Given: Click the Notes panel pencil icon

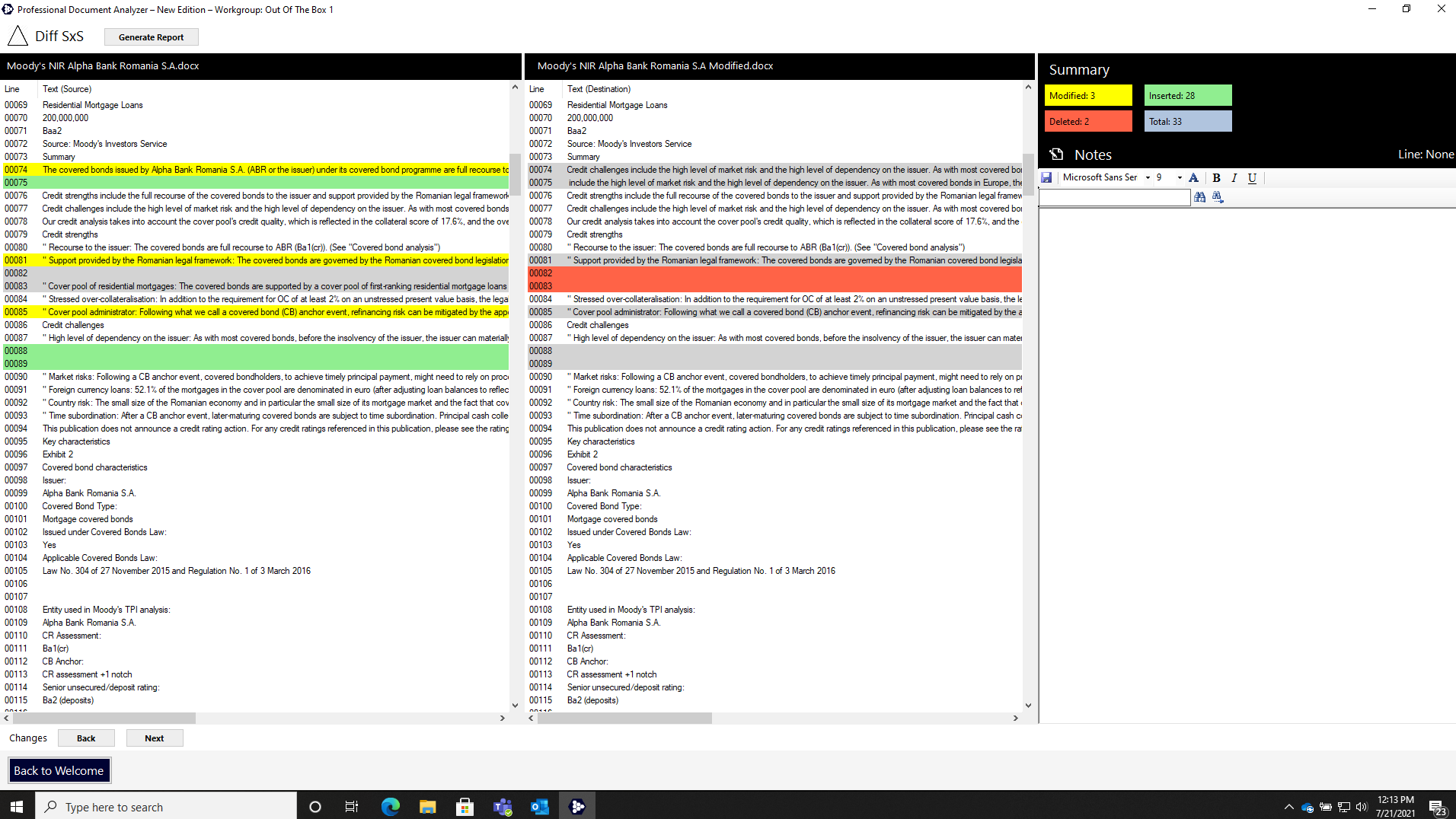Looking at the screenshot, I should (x=1057, y=154).
